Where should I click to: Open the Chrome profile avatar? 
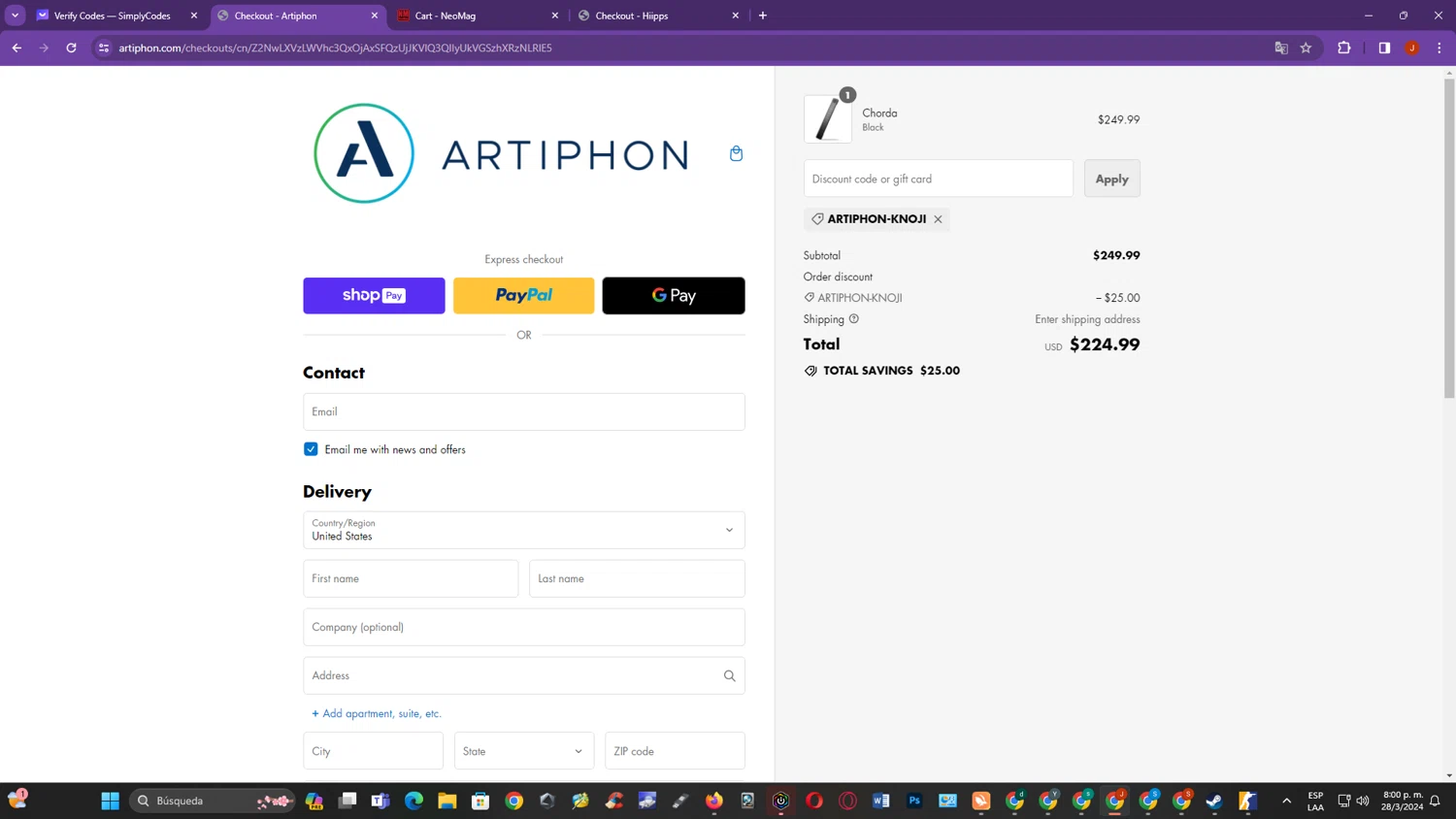pos(1412,48)
